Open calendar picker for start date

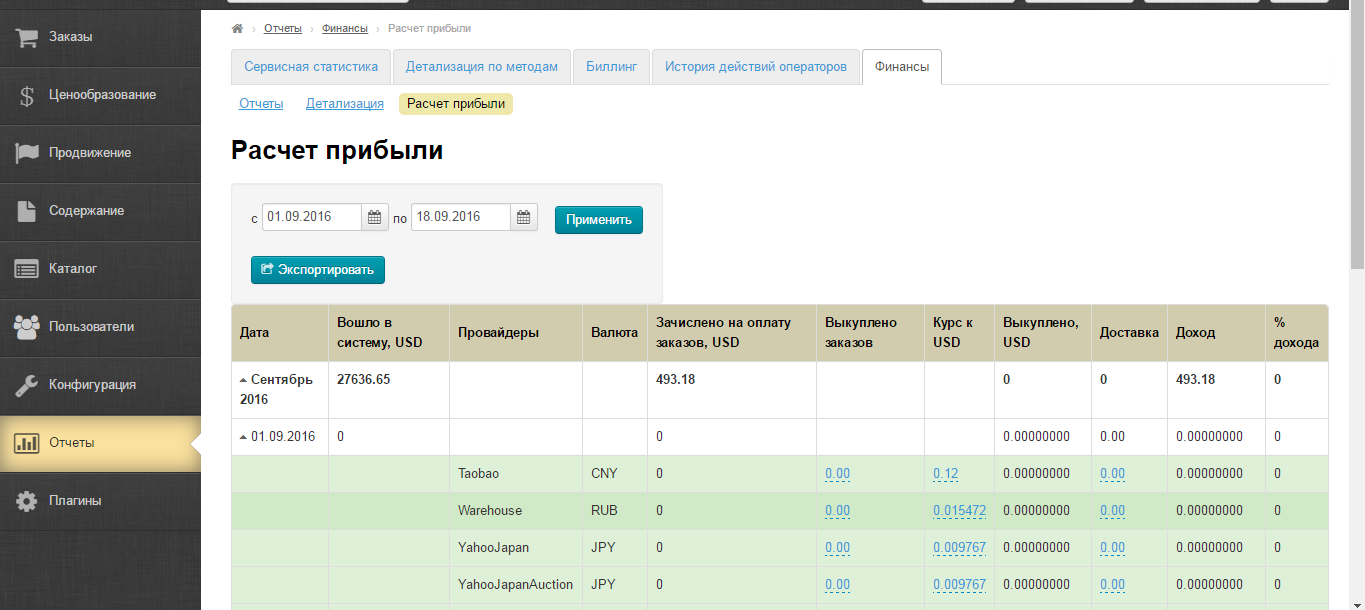(374, 217)
